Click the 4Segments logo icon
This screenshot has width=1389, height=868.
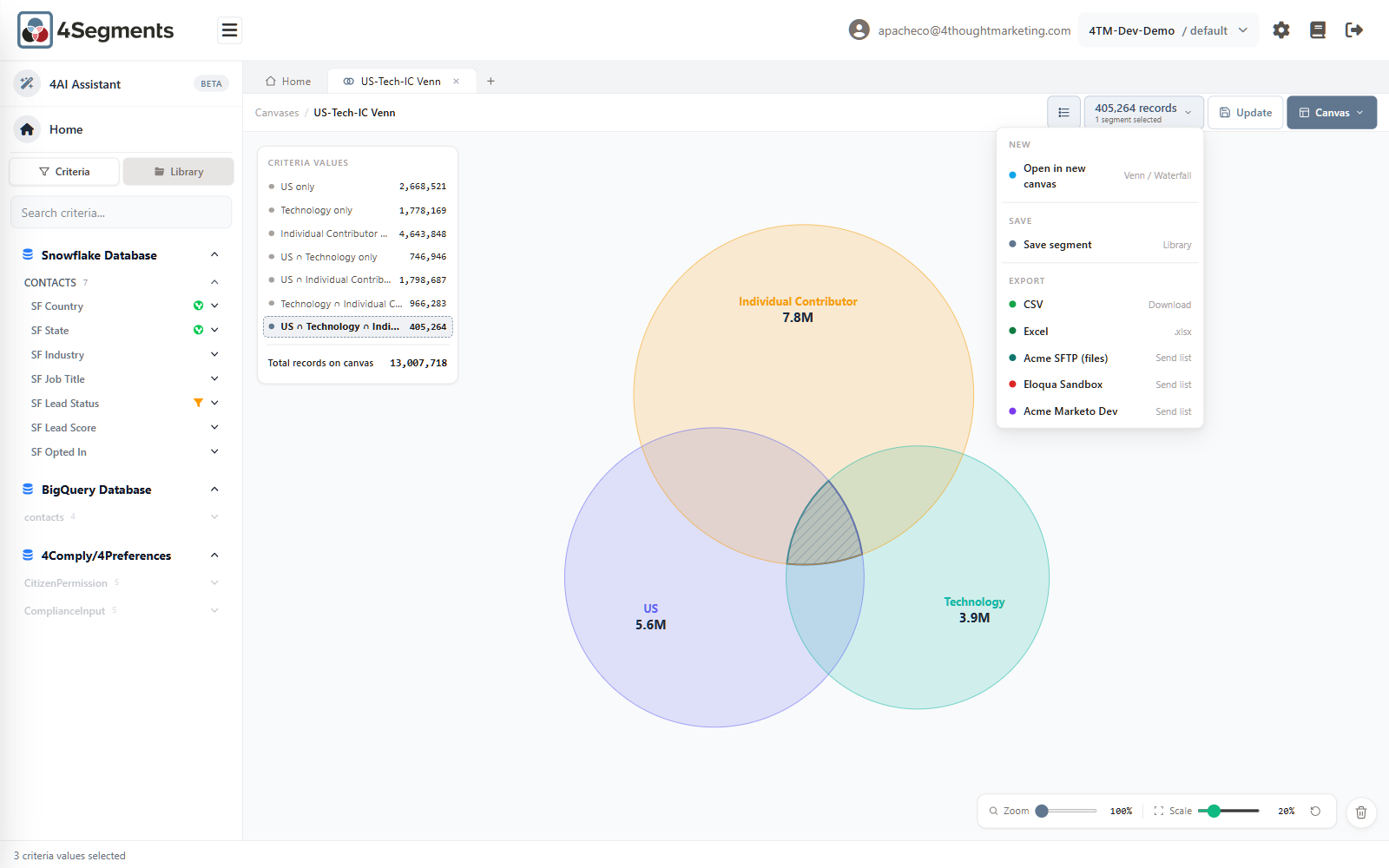36,30
